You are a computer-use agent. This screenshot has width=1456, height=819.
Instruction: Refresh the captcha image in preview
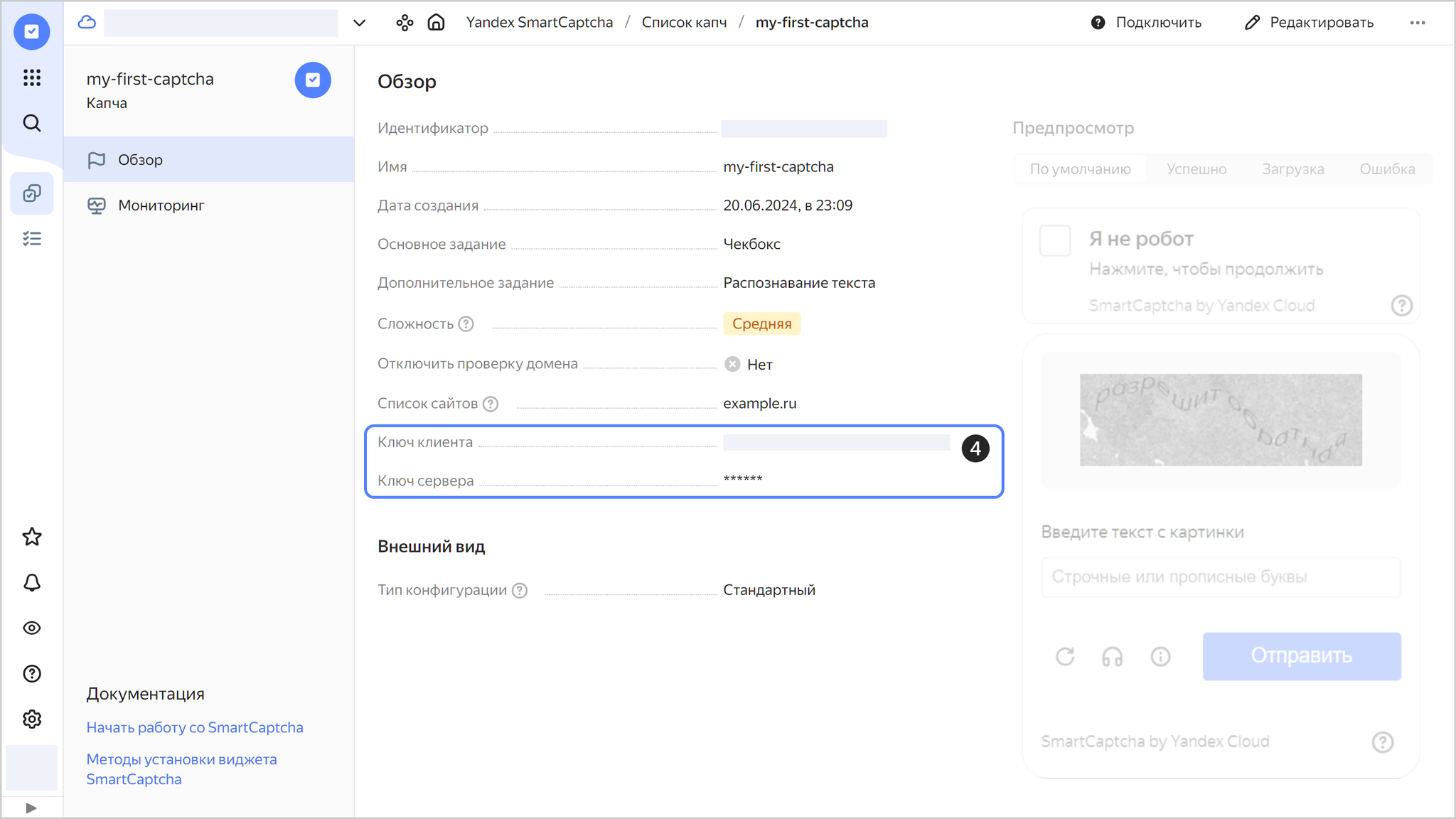pyautogui.click(x=1064, y=656)
